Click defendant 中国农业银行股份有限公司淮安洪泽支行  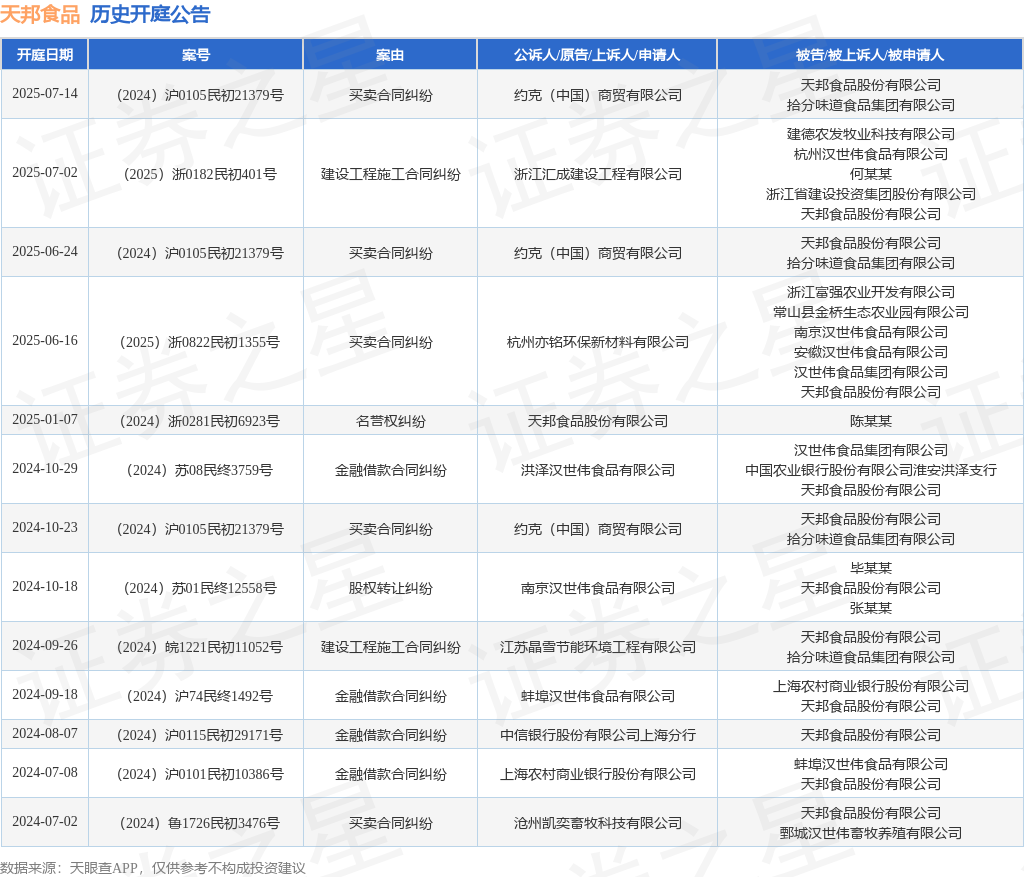pos(871,470)
